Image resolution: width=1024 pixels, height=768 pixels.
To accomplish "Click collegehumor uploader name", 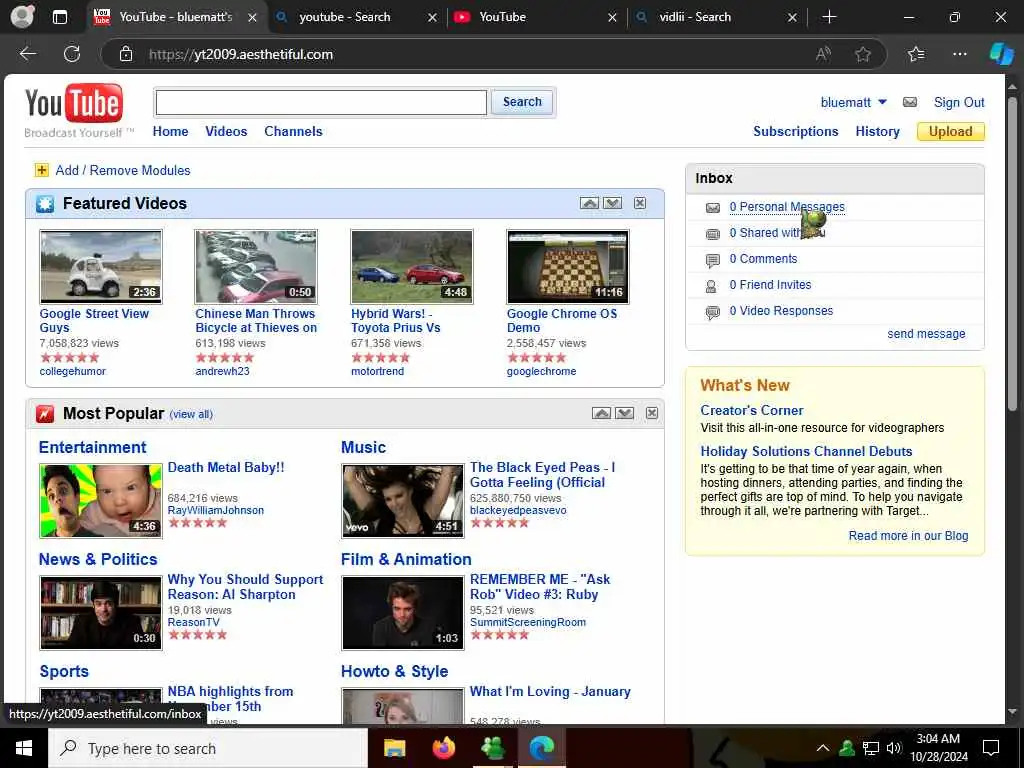I will click(x=72, y=371).
